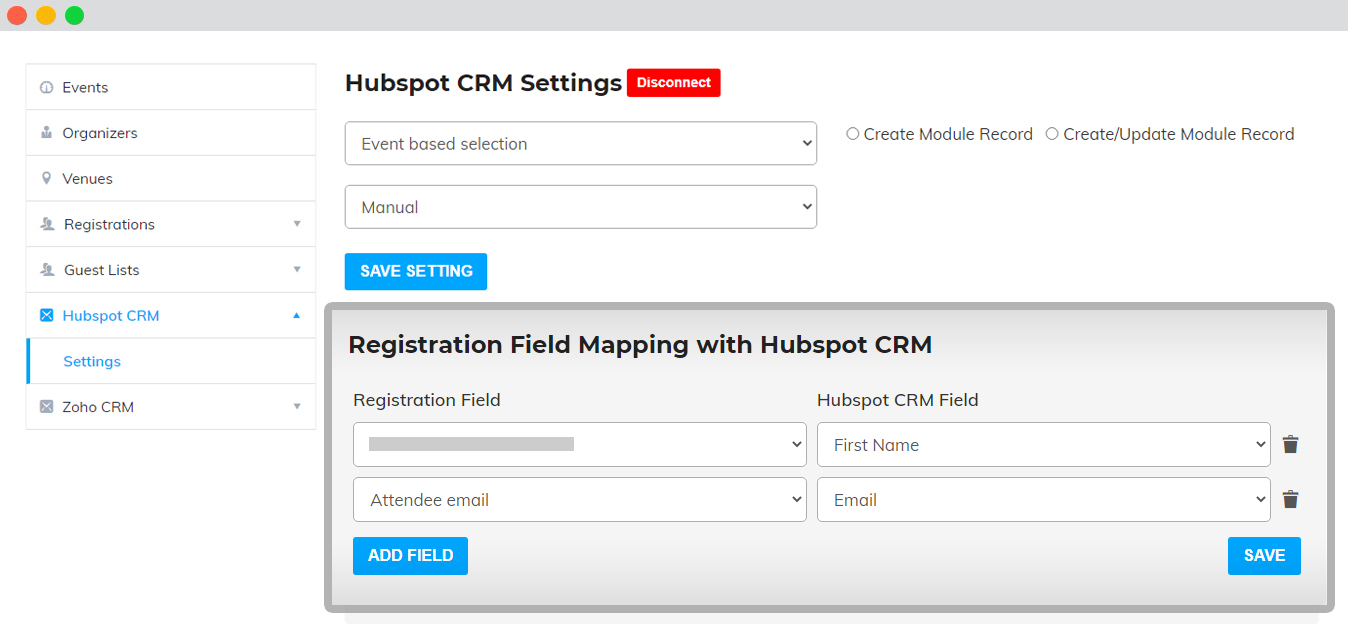This screenshot has width=1348, height=635.
Task: Open the blank Registration Field dropdown
Action: 580,445
